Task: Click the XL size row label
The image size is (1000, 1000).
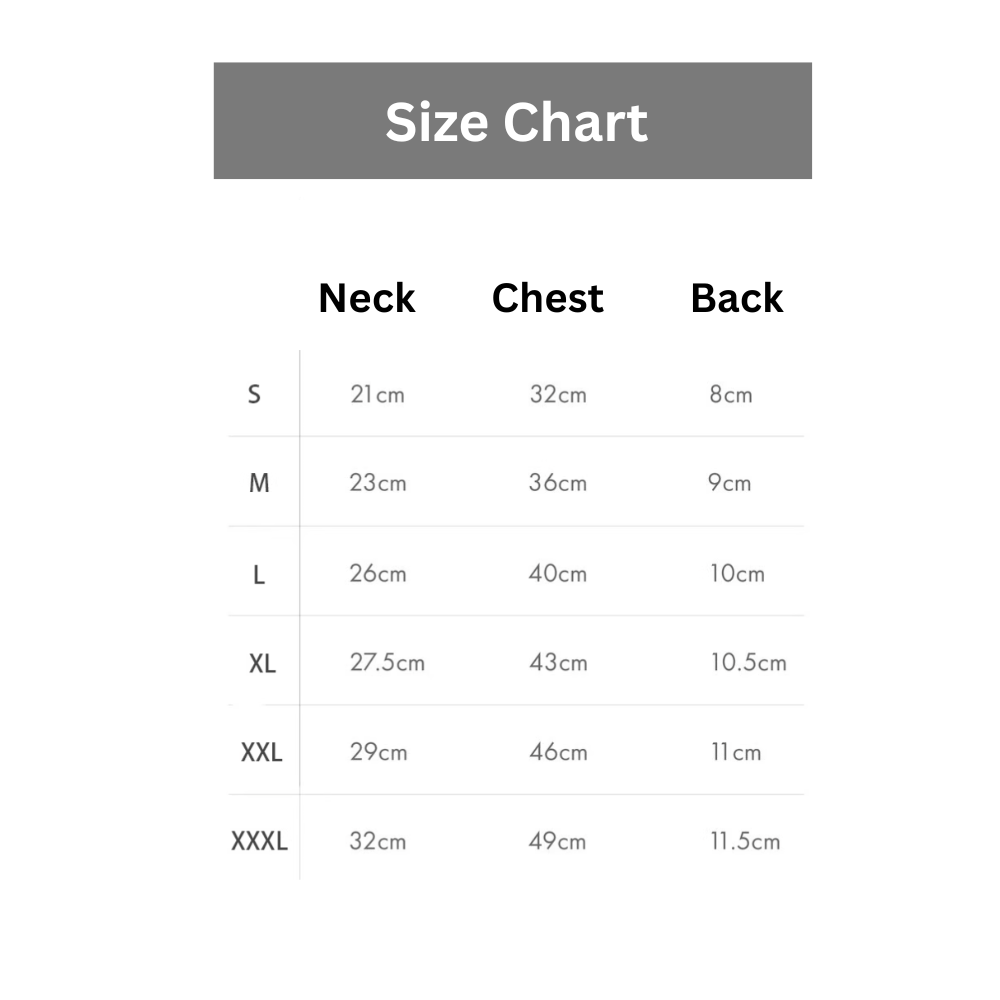Action: pyautogui.click(x=262, y=663)
